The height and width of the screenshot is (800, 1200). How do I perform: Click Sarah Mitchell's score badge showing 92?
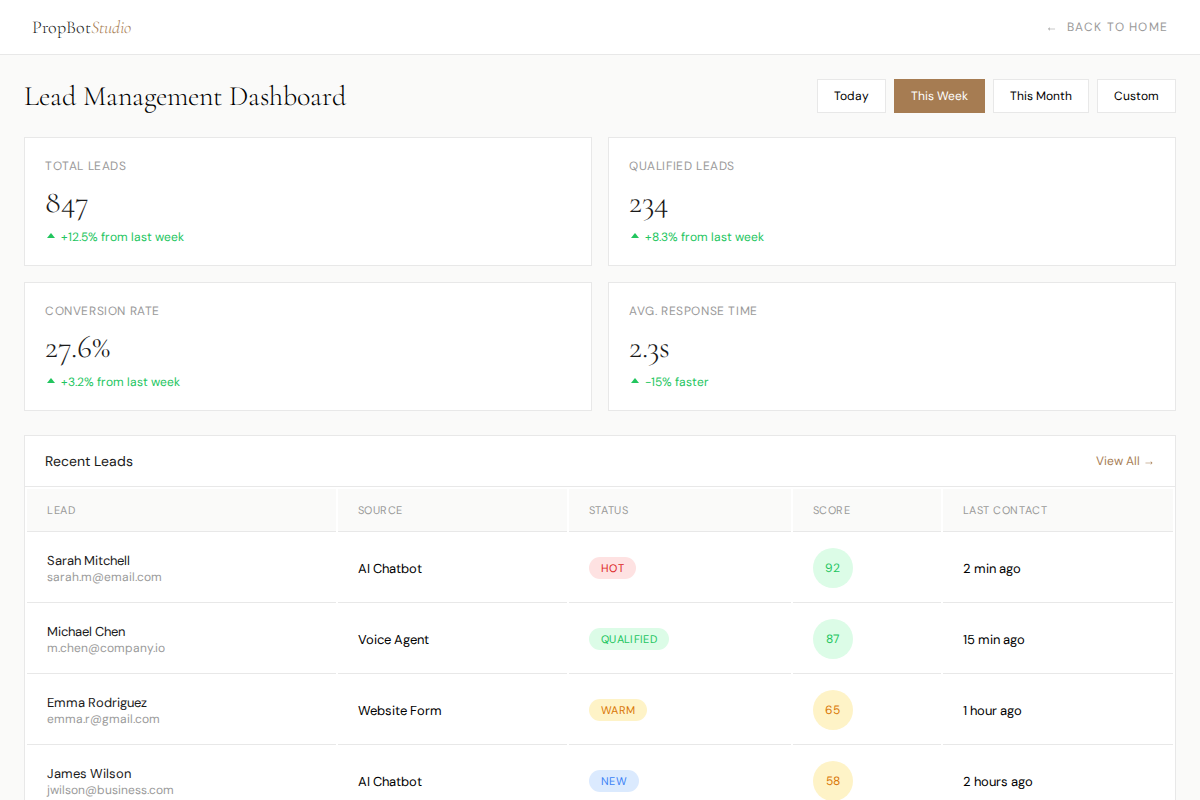(x=833, y=567)
